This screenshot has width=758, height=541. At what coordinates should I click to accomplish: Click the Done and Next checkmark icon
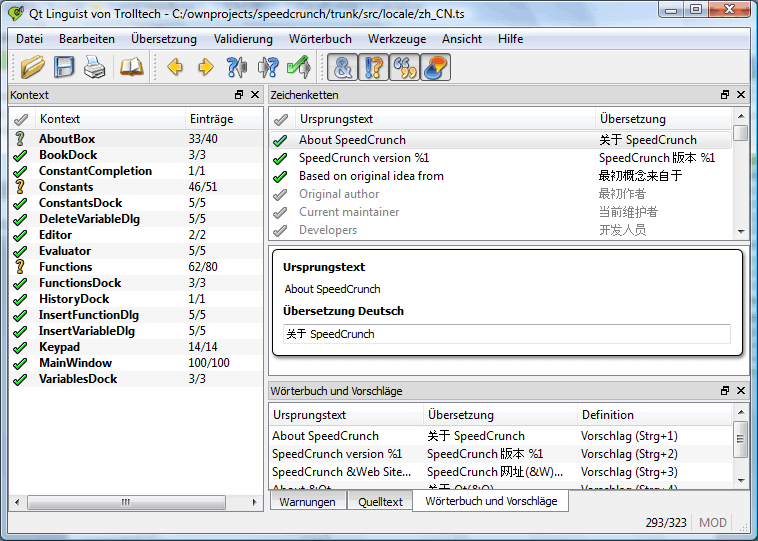[x=299, y=67]
